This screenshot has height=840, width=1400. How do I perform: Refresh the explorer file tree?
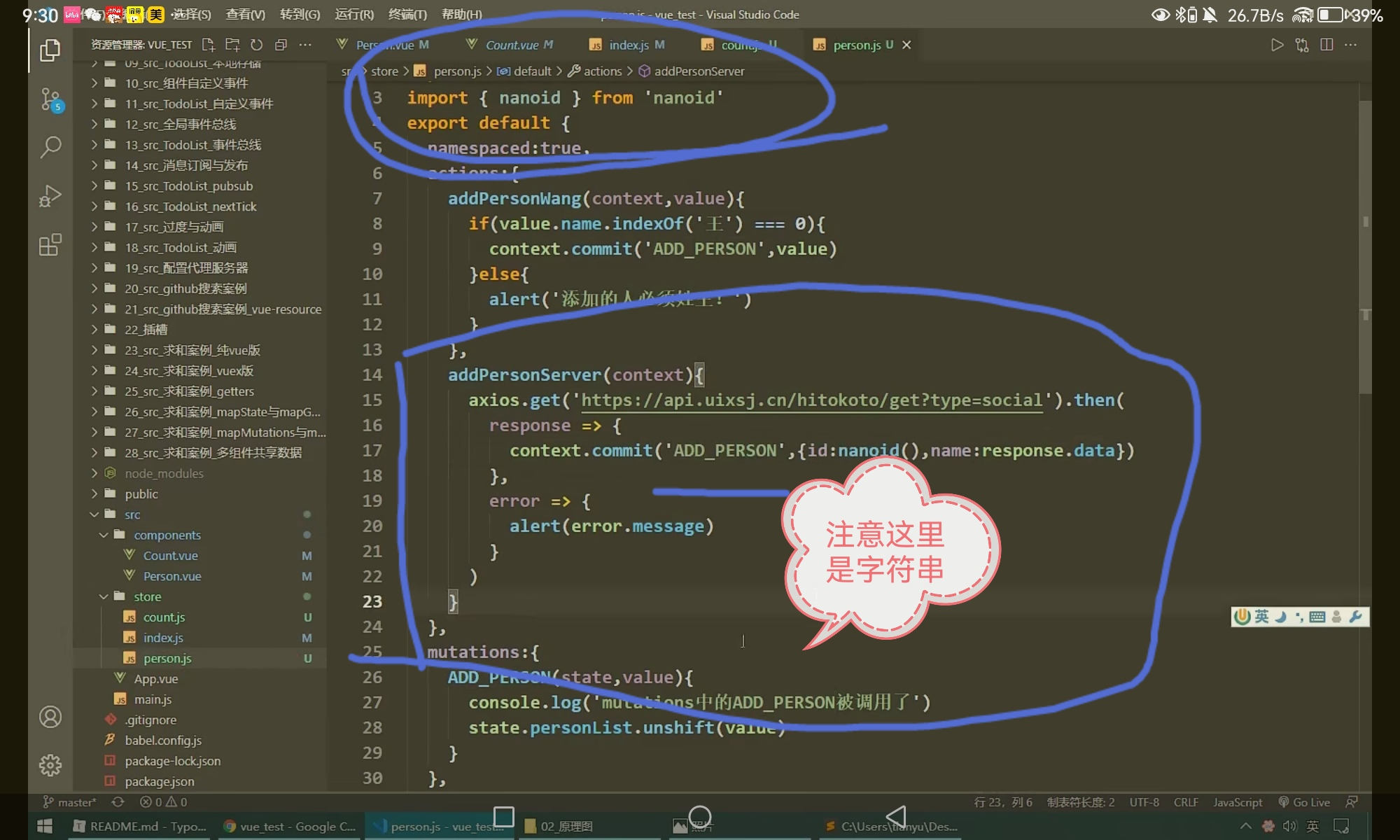(x=256, y=45)
